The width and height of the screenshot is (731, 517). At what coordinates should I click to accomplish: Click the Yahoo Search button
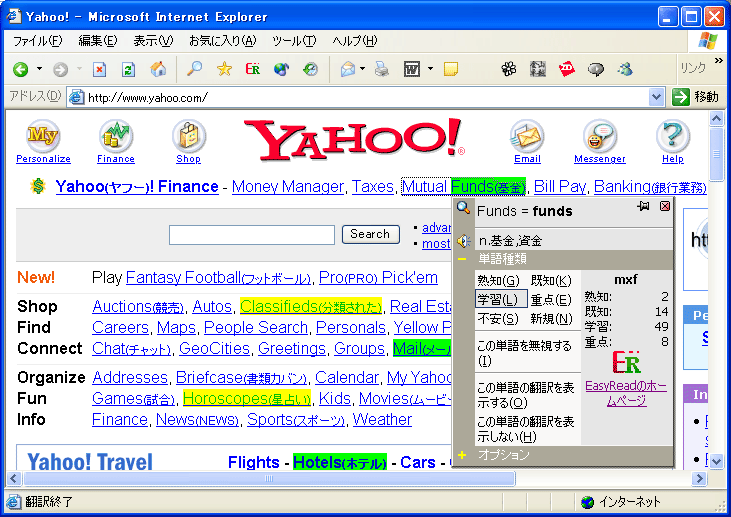[x=371, y=234]
